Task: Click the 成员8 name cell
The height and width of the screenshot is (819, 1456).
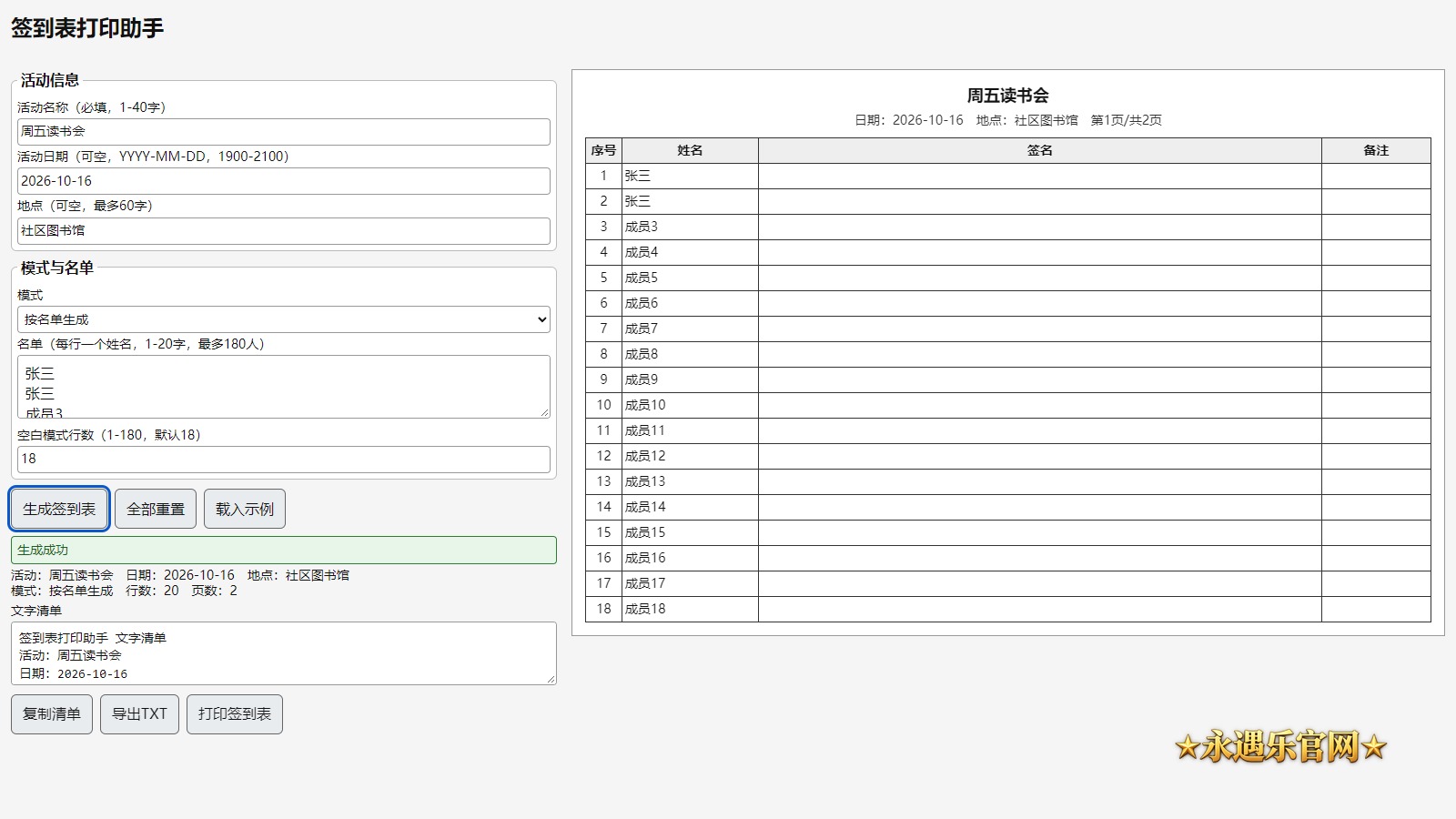Action: (690, 355)
